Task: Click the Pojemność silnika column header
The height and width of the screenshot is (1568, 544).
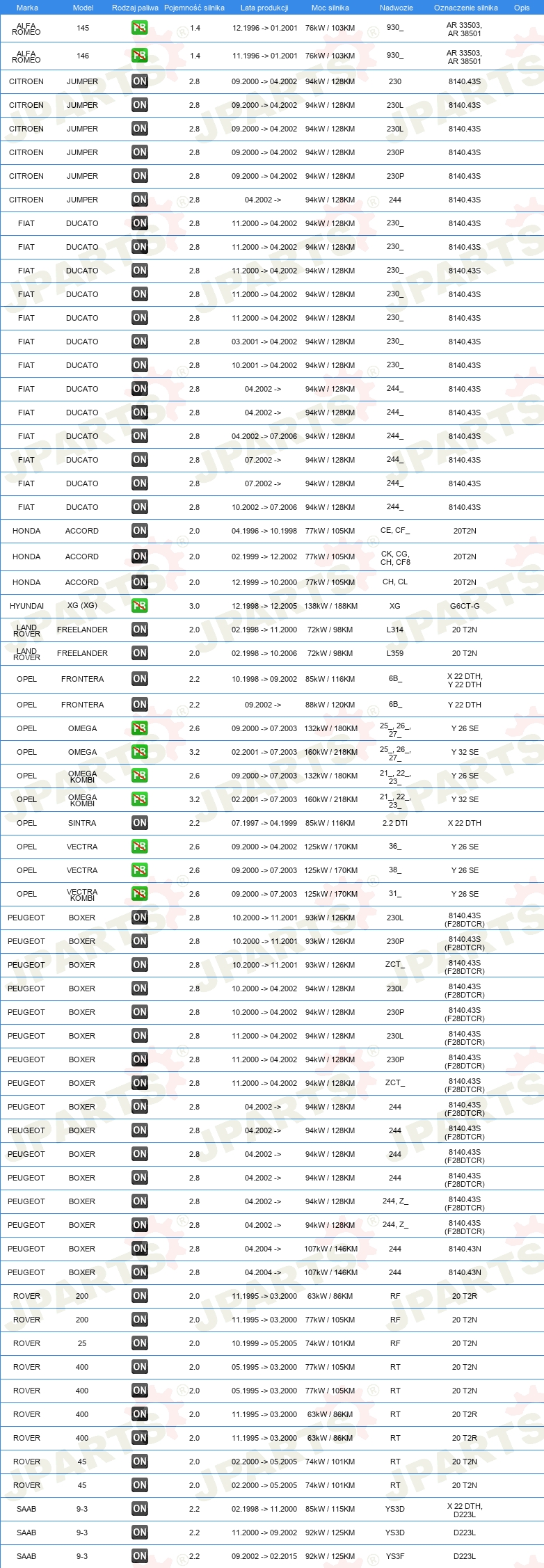Action: [194, 8]
